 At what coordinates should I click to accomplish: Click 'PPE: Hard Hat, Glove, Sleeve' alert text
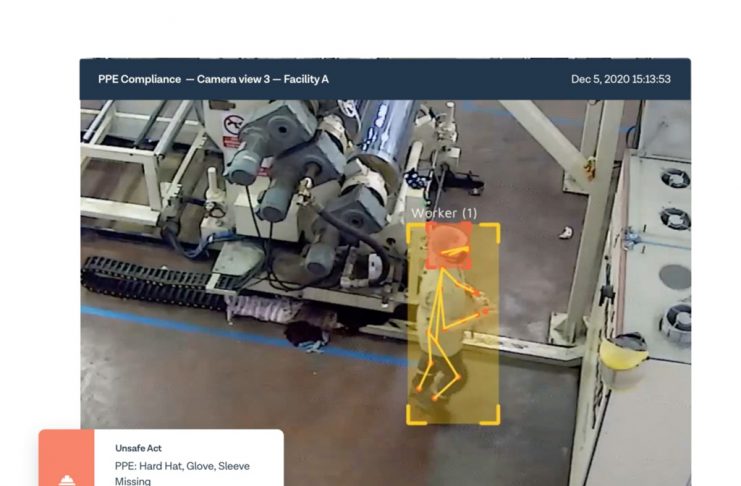point(182,466)
